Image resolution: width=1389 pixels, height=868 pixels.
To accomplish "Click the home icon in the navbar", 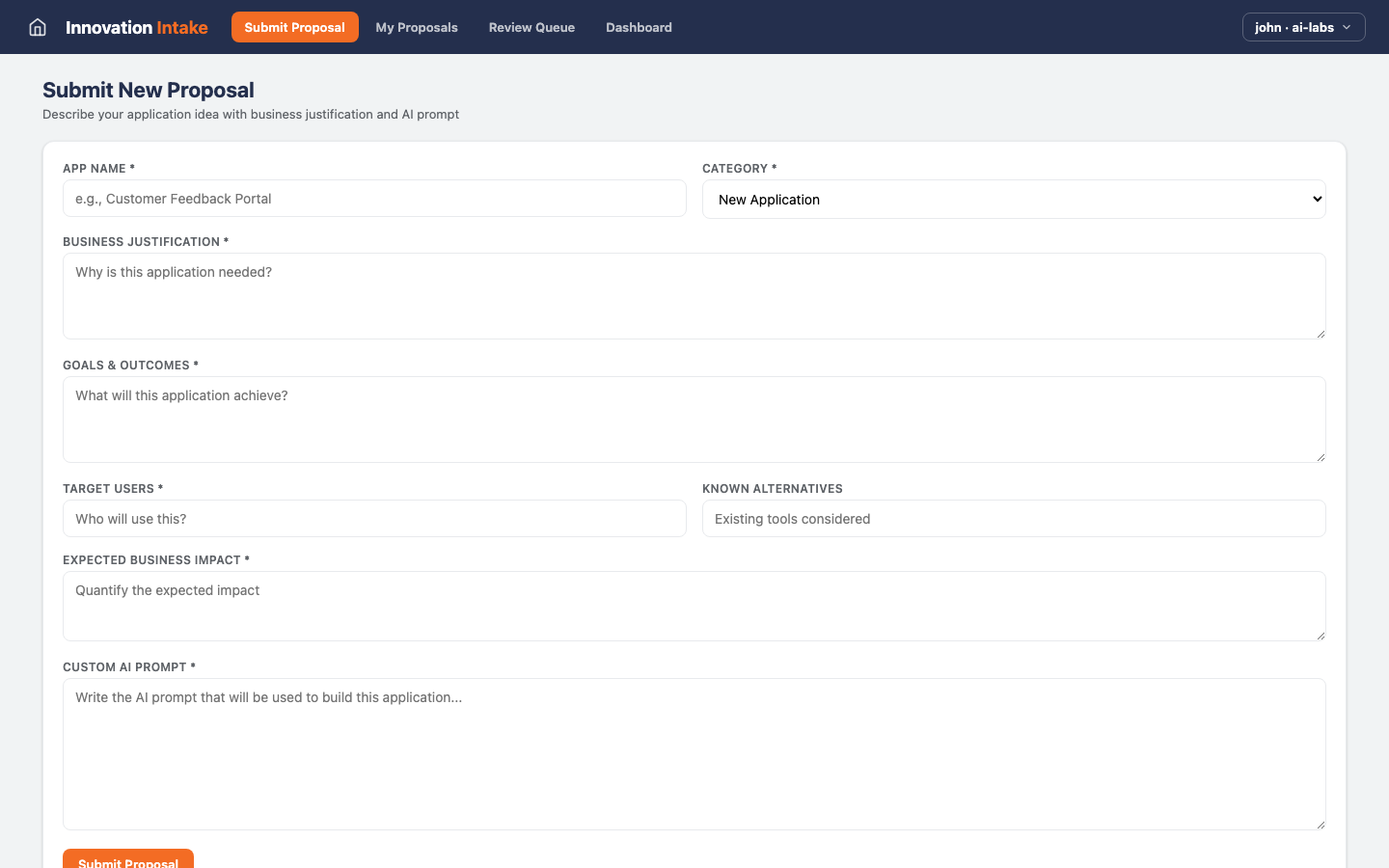I will point(37,26).
